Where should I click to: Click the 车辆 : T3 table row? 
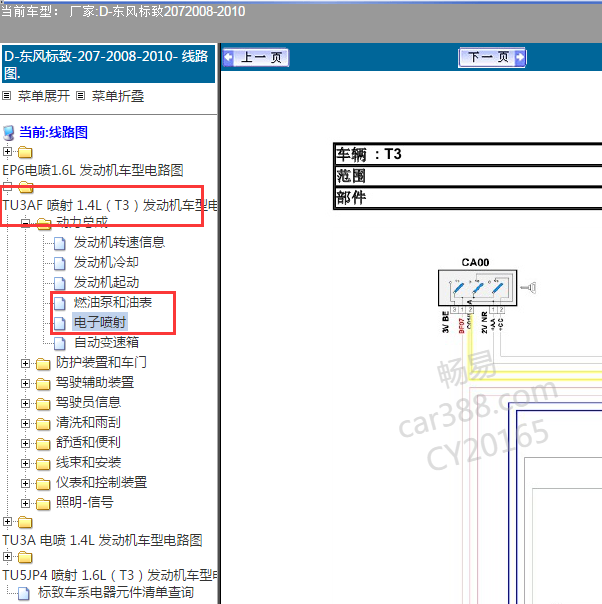468,154
